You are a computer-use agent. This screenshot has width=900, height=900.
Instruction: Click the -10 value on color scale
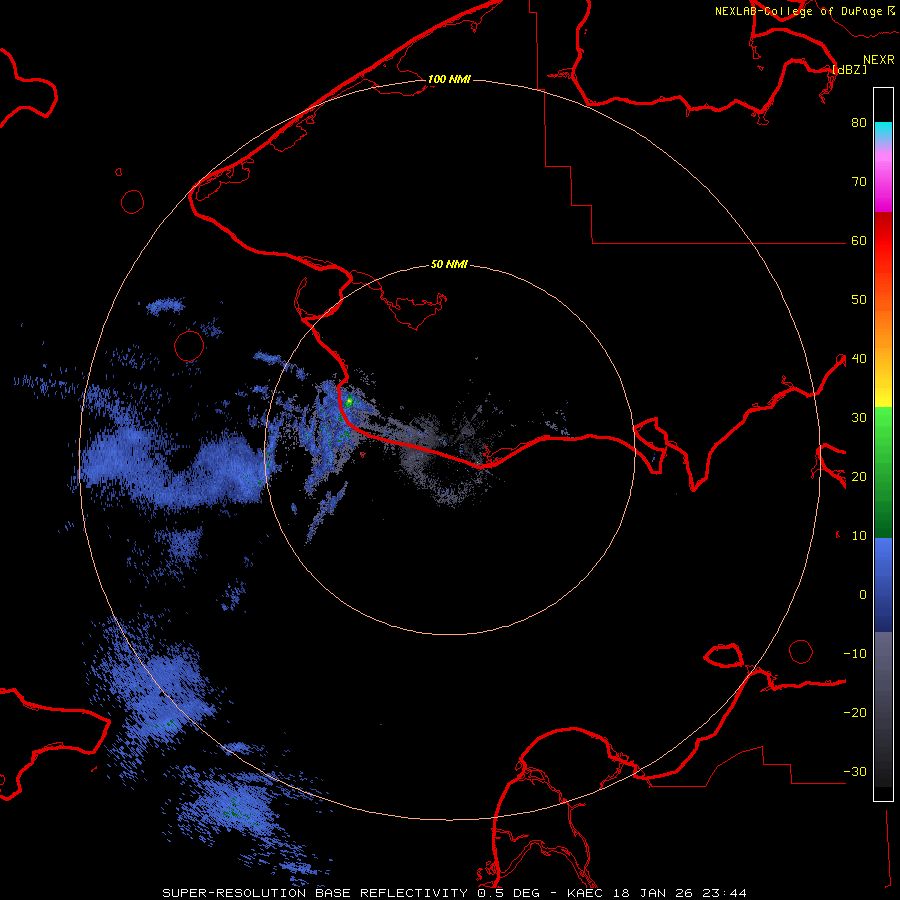[855, 654]
